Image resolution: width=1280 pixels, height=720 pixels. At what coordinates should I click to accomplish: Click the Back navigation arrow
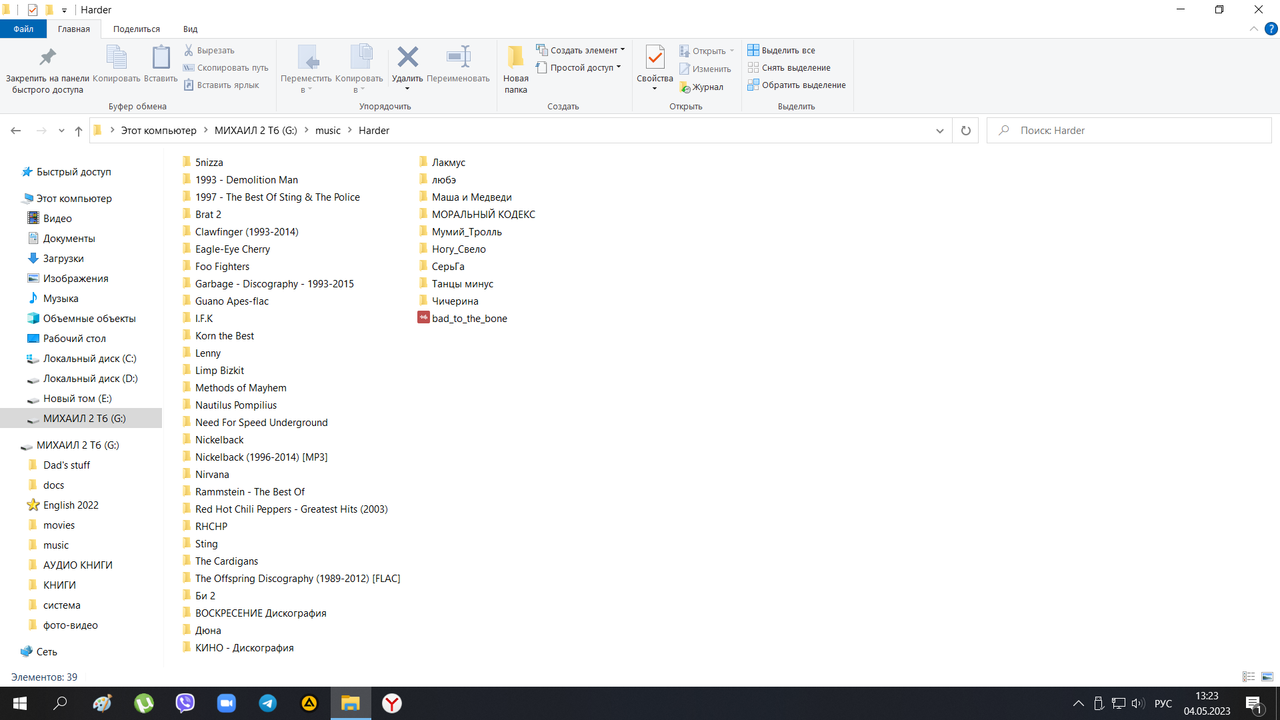pyautogui.click(x=16, y=130)
